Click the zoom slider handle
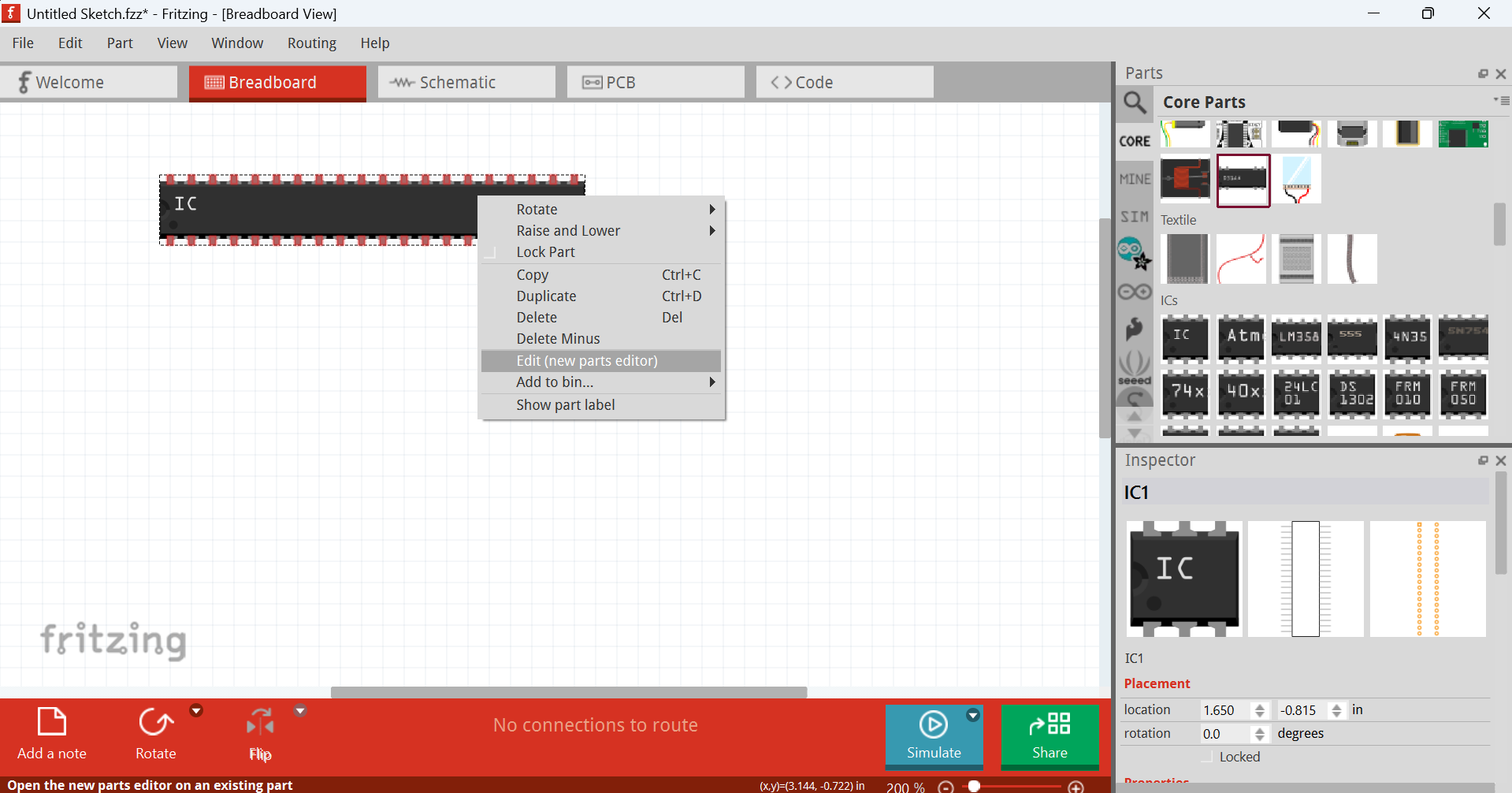1512x793 pixels. point(975,786)
